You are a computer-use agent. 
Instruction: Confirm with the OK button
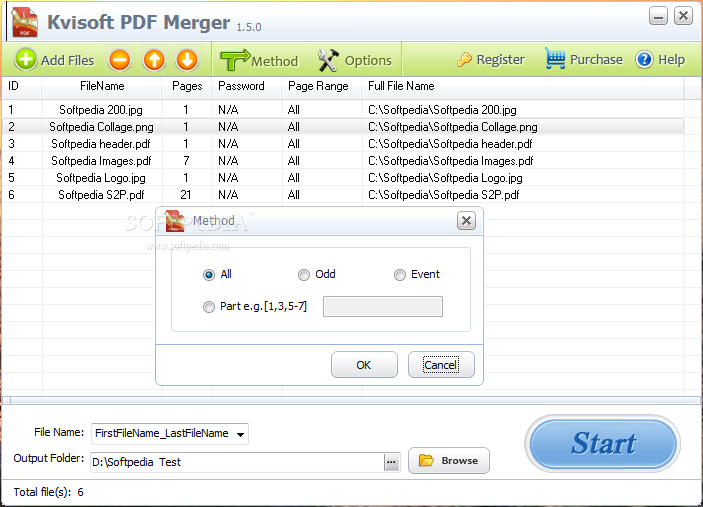click(x=364, y=365)
